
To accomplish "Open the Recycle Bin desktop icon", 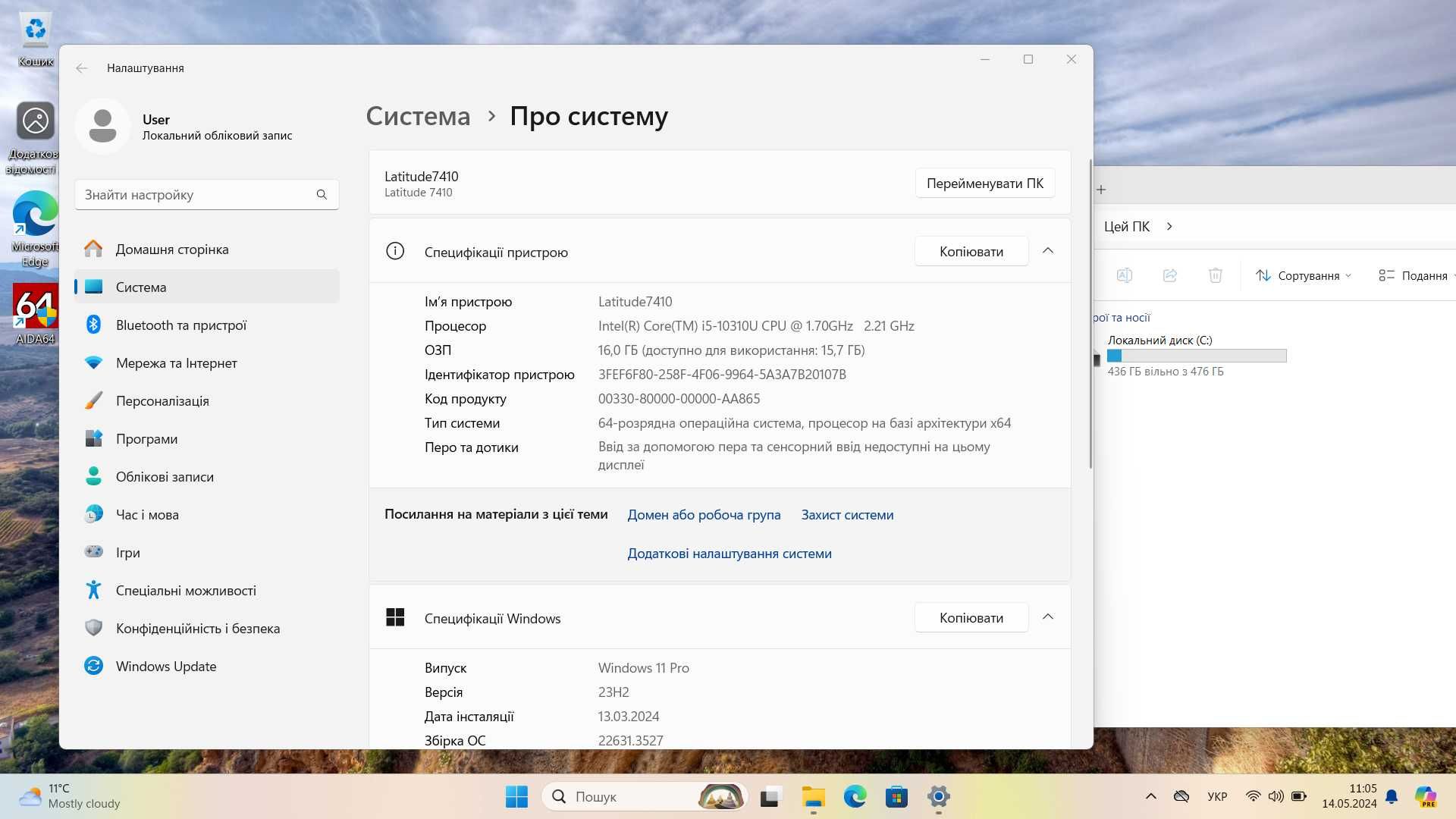I will 35,38.
